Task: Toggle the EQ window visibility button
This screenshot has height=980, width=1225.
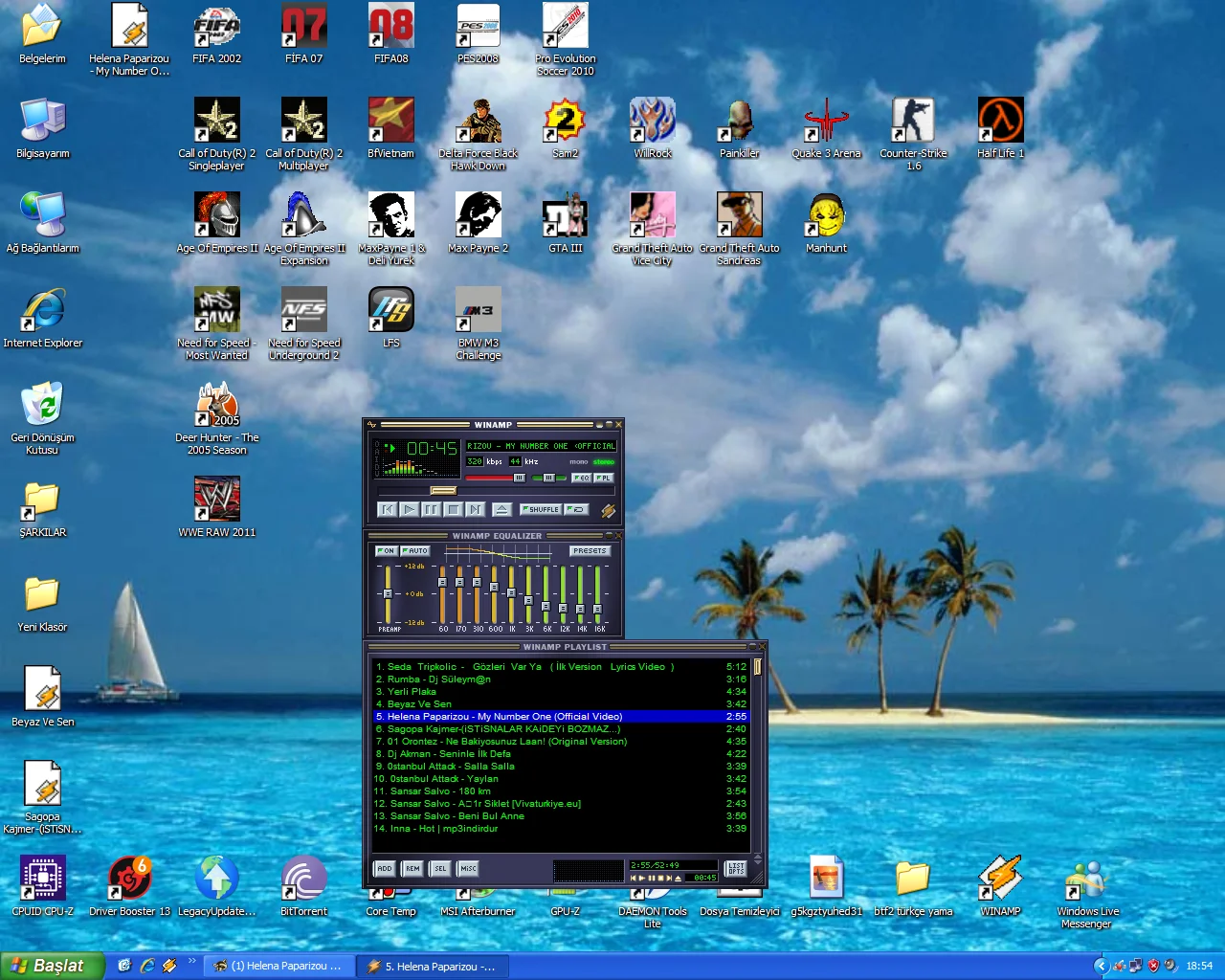Action: pos(581,479)
